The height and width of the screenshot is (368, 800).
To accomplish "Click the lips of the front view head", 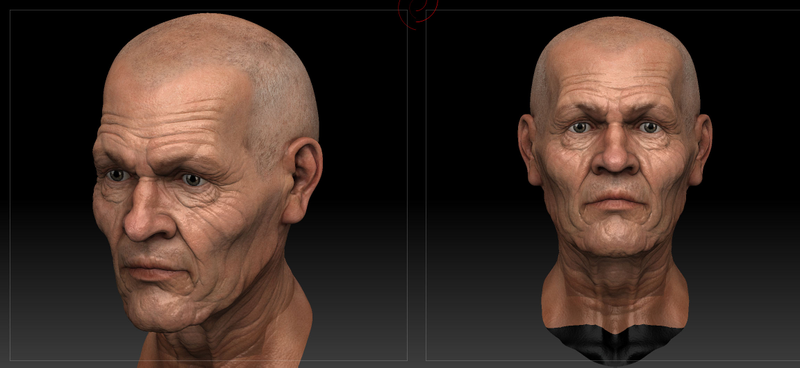I will point(615,200).
